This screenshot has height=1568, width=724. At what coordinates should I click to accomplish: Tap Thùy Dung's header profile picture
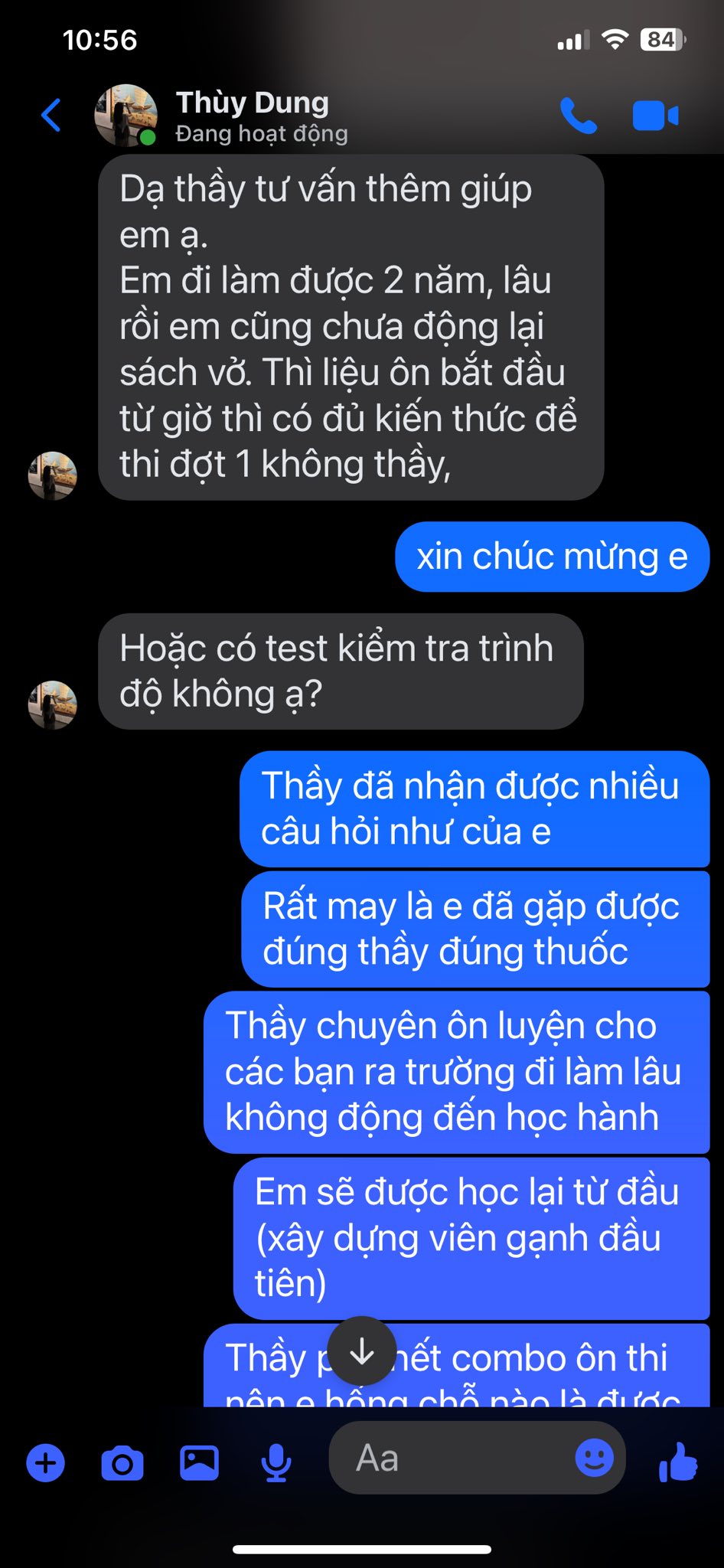(x=126, y=116)
